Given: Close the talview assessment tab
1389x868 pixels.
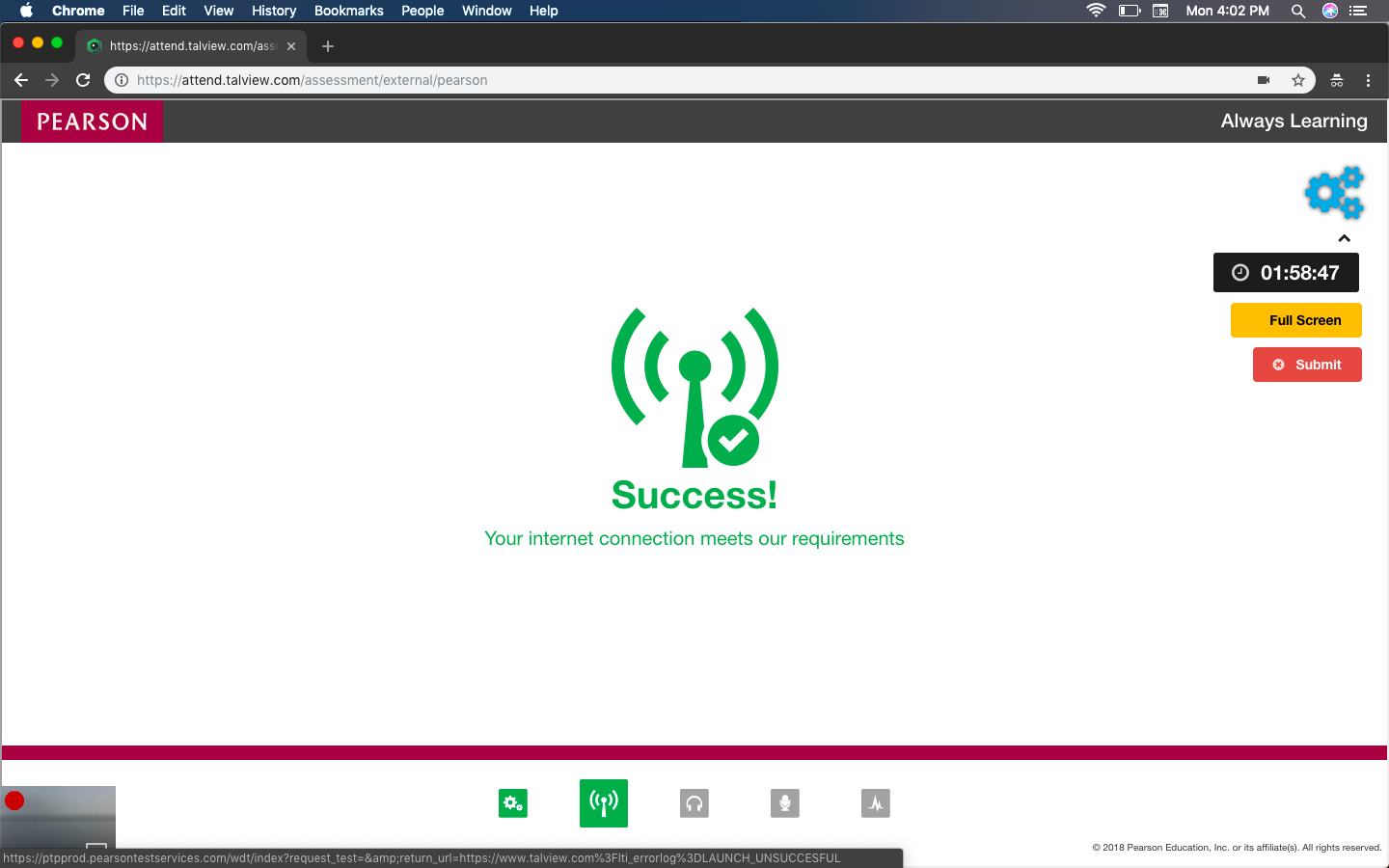Looking at the screenshot, I should click(x=291, y=45).
